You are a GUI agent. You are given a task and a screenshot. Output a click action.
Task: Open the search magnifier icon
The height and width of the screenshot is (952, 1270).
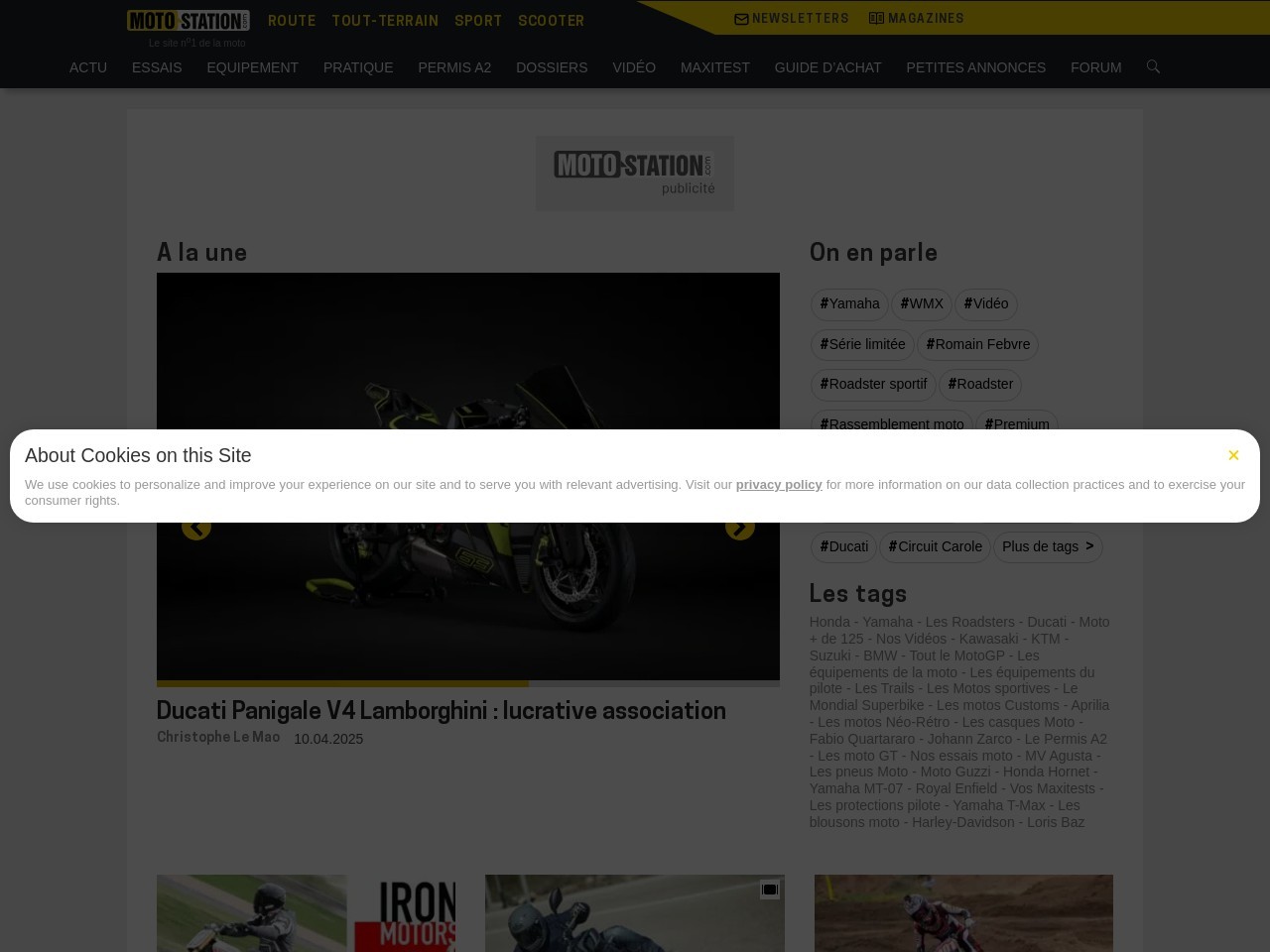pos(1153,66)
